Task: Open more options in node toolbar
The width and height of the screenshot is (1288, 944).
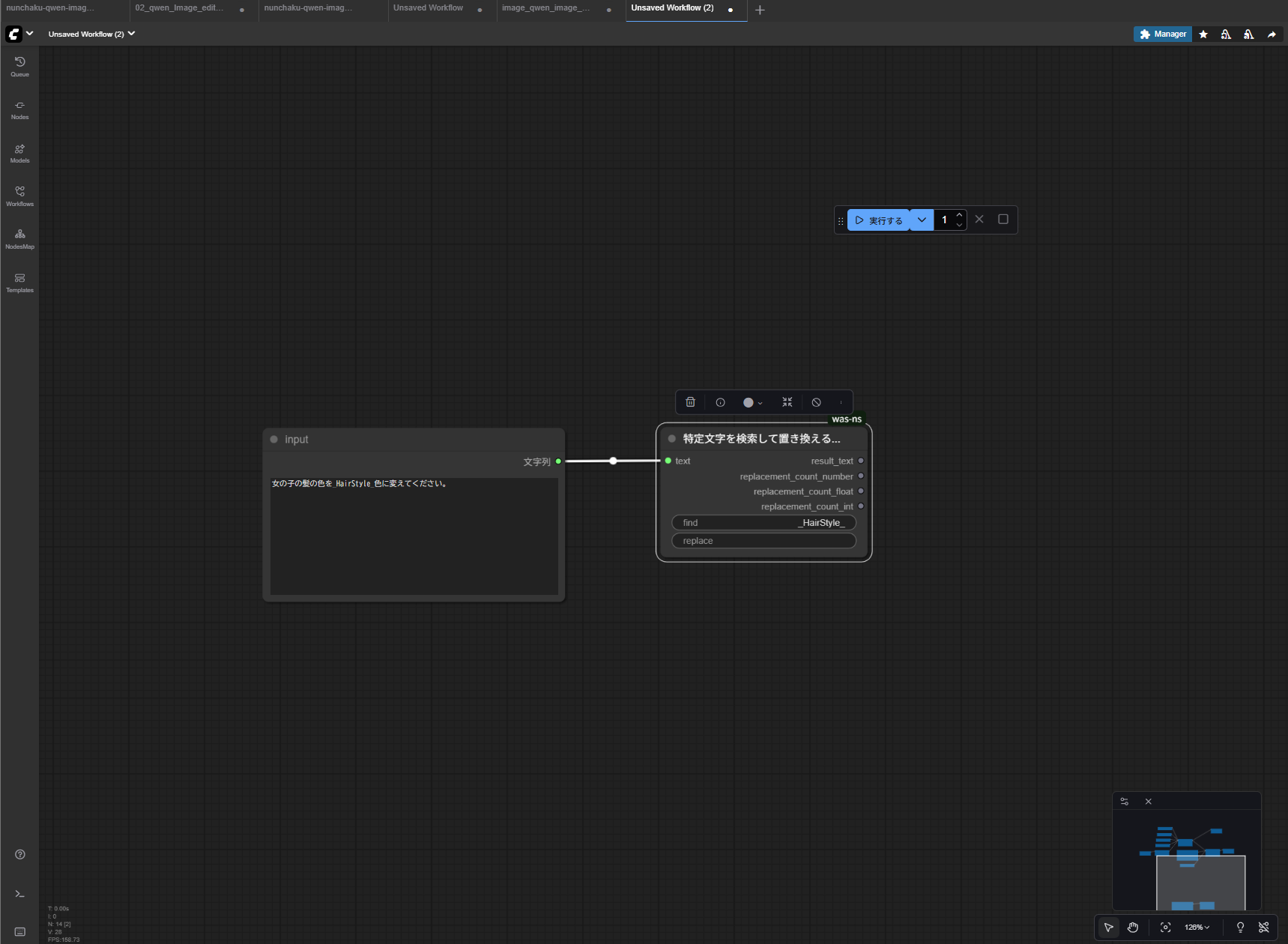Action: pyautogui.click(x=841, y=402)
